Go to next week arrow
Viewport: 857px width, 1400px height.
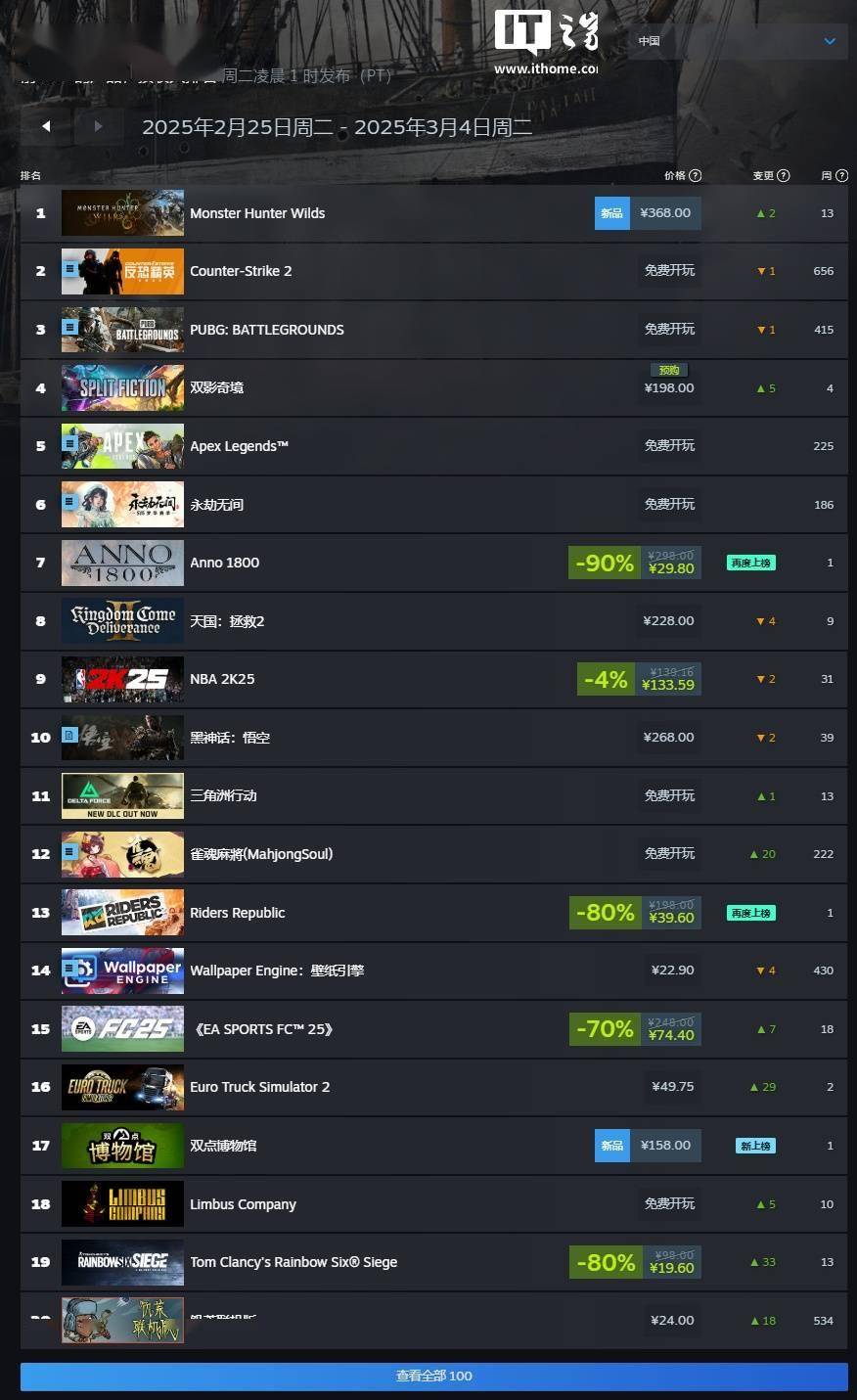click(98, 126)
